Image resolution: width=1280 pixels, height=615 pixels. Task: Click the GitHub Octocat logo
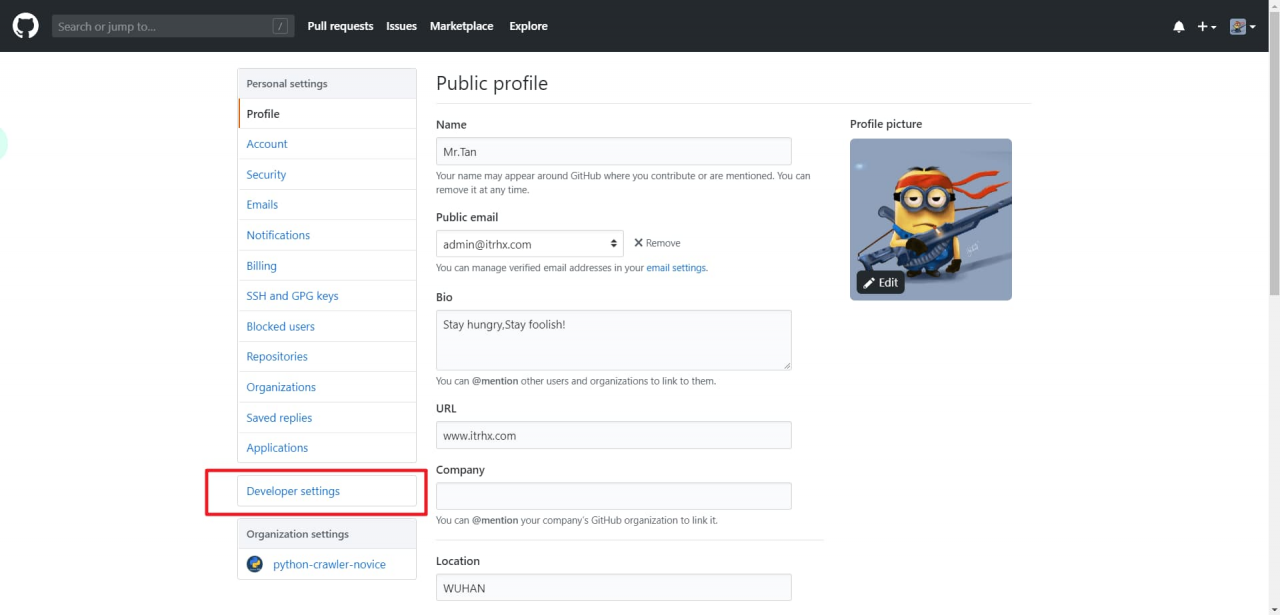click(25, 26)
